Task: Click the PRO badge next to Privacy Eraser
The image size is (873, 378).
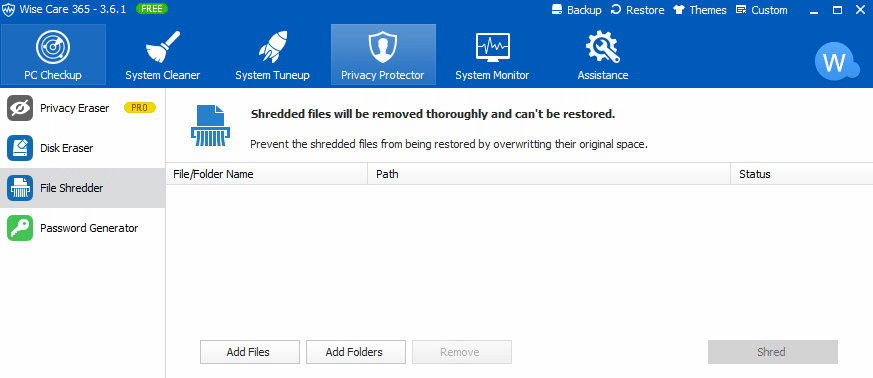Action: coord(140,108)
